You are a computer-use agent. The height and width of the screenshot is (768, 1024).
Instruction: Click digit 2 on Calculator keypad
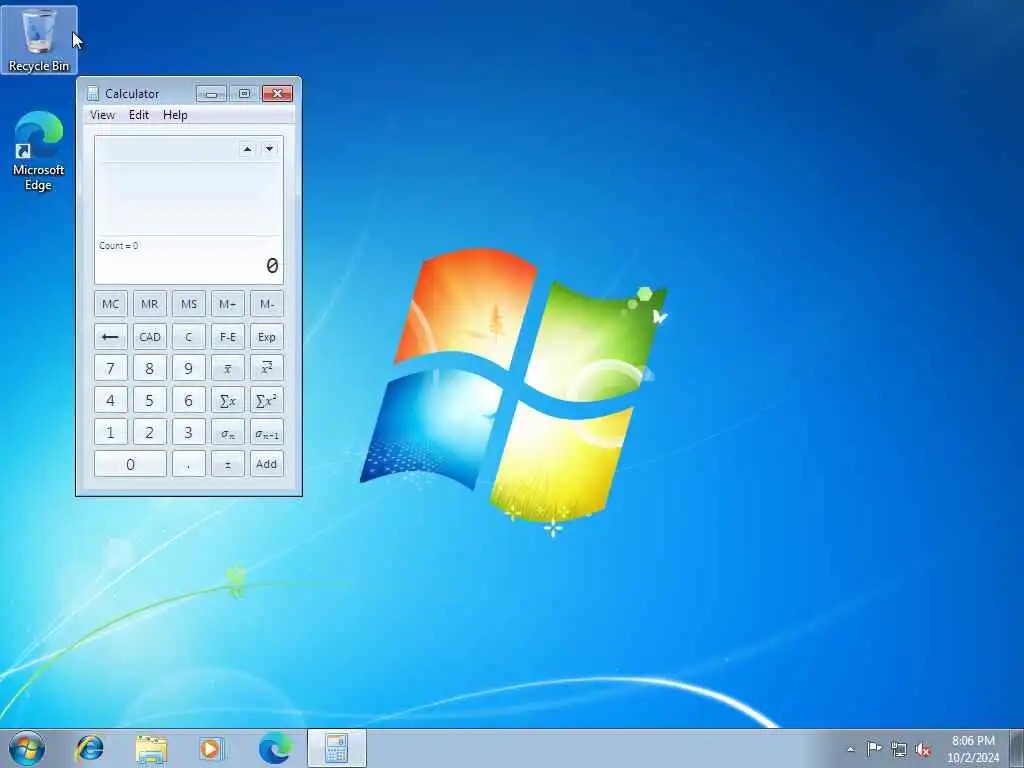(x=150, y=432)
